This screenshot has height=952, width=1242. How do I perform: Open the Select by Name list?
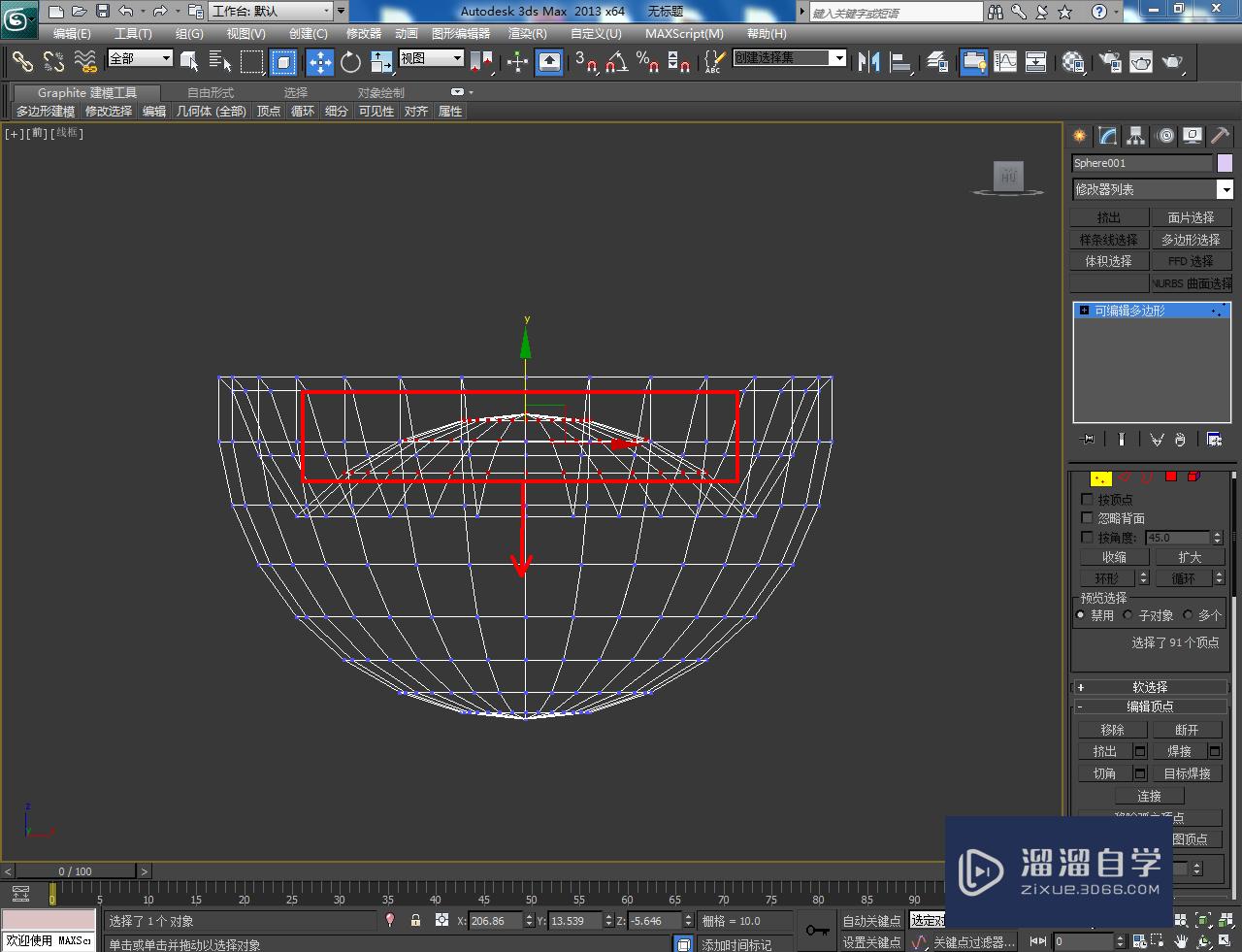tap(220, 62)
